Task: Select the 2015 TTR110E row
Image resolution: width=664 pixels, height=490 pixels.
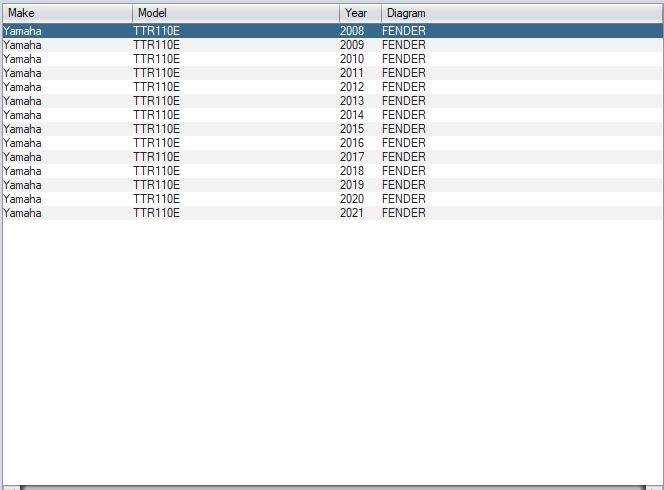Action: pyautogui.click(x=332, y=129)
